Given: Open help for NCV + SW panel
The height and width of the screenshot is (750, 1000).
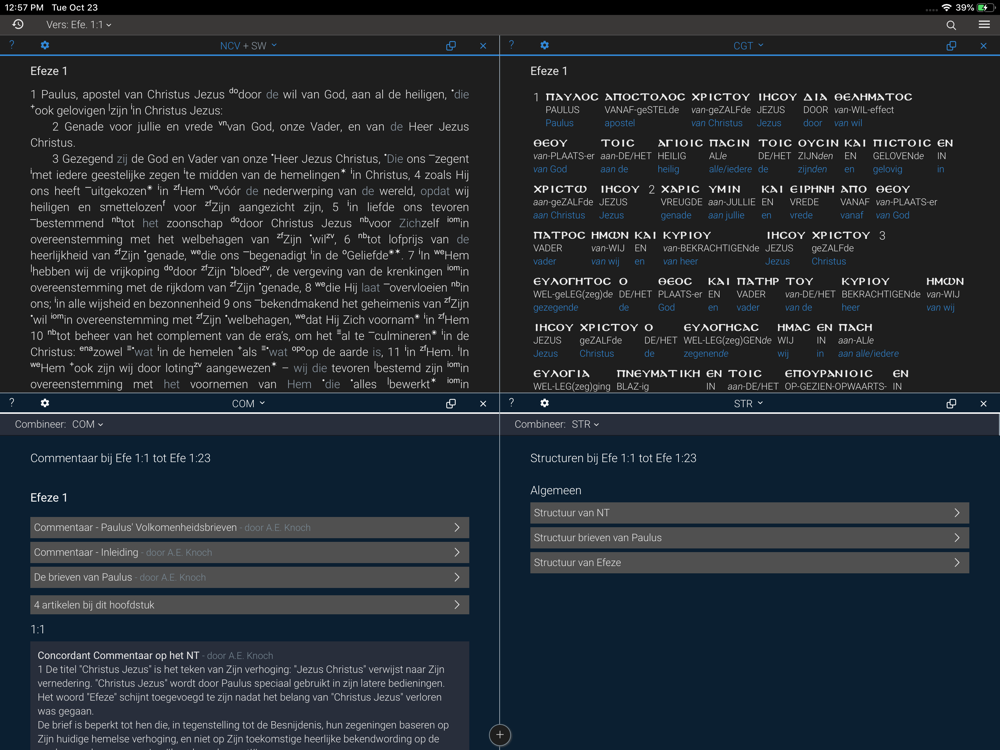Looking at the screenshot, I should pos(11,45).
